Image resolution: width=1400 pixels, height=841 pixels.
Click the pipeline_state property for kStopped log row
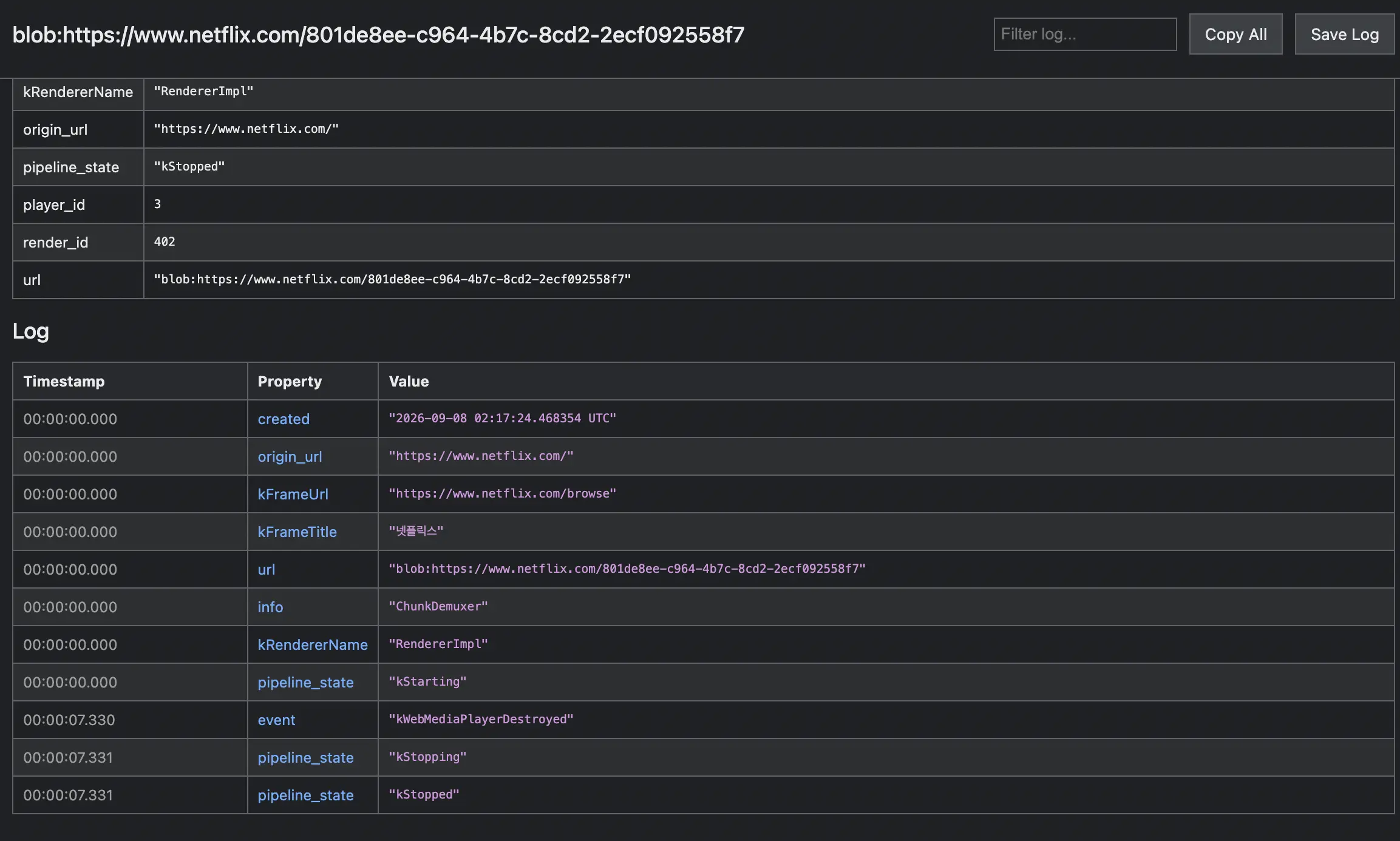tap(305, 795)
